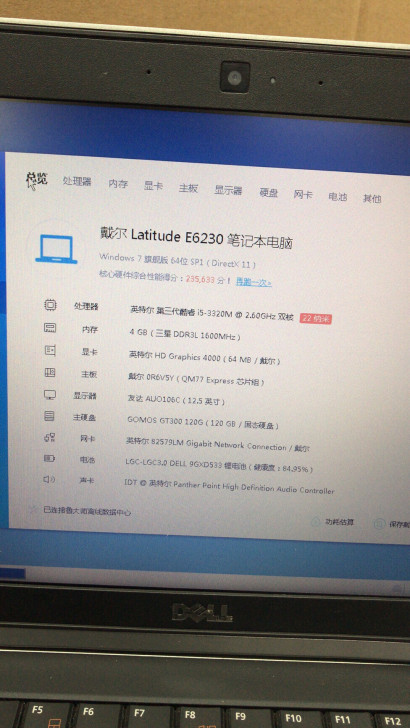The width and height of the screenshot is (410, 728).
Task: Click the i5-3320M @ 2.60GHz processor value
Action: (212, 313)
